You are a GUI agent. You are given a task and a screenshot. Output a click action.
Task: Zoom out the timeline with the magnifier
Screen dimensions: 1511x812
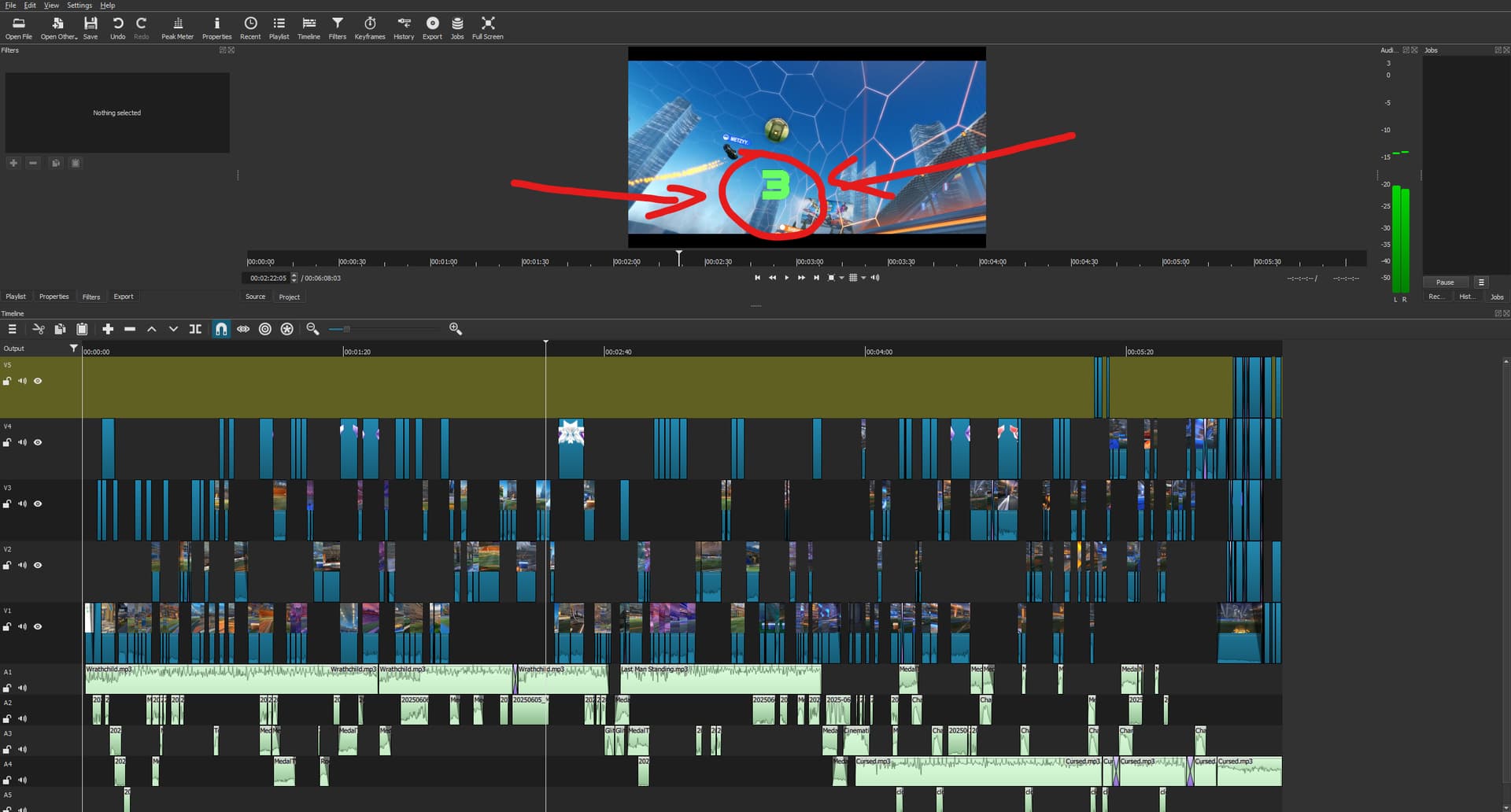click(x=312, y=329)
